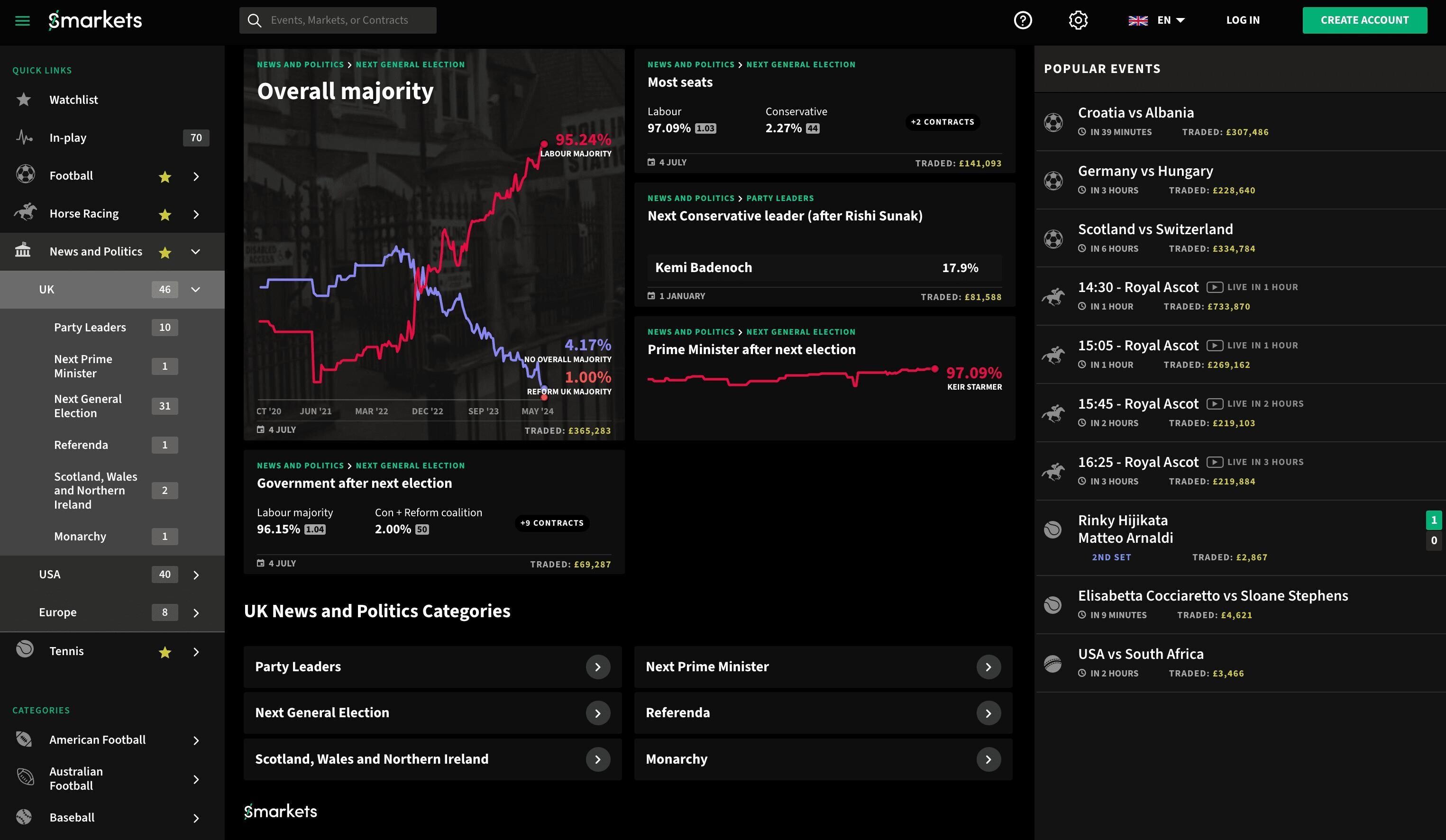The height and width of the screenshot is (840, 1446).
Task: Click the help question mark icon
Action: tap(1023, 20)
